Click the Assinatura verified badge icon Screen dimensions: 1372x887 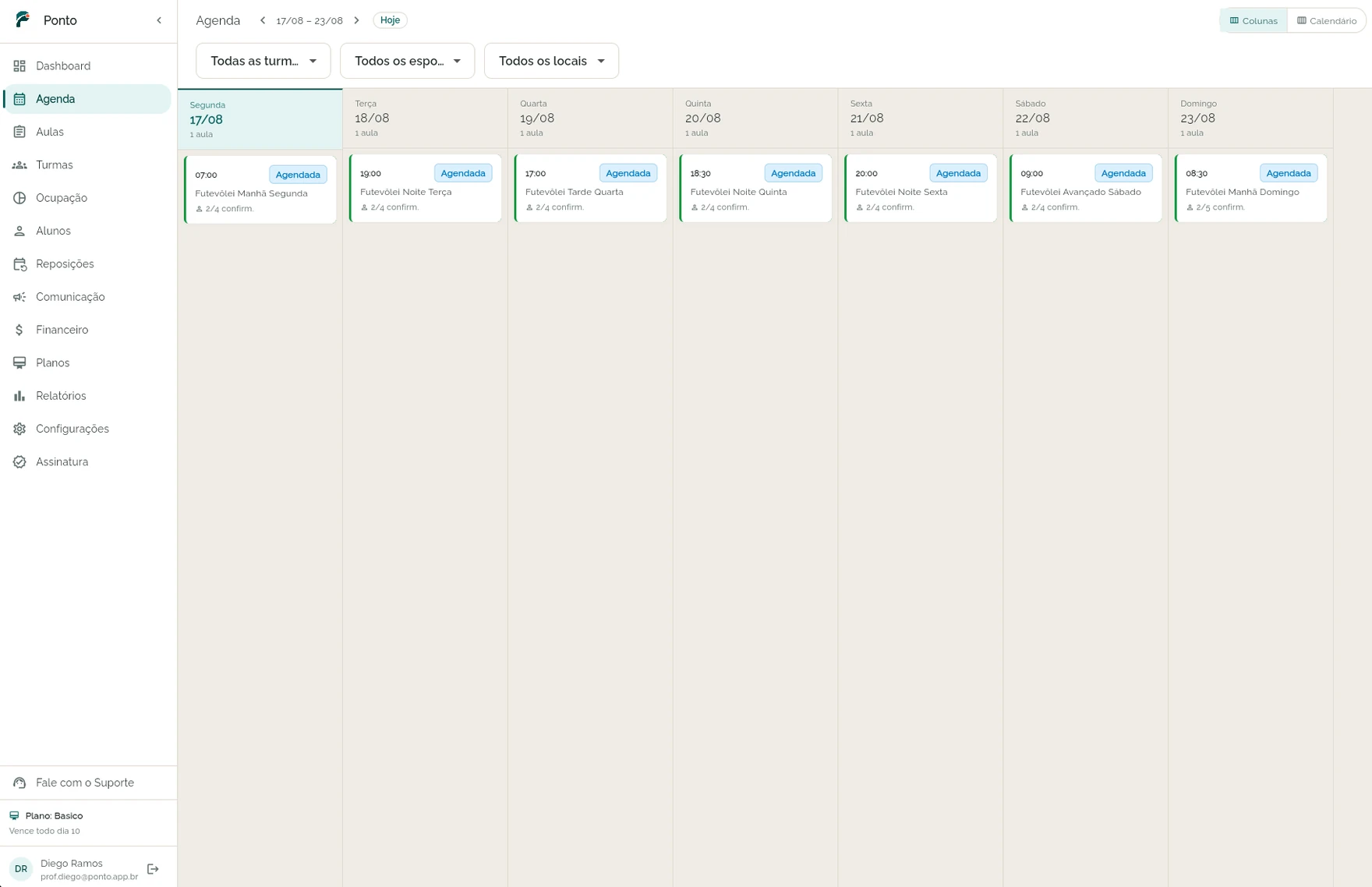[19, 462]
